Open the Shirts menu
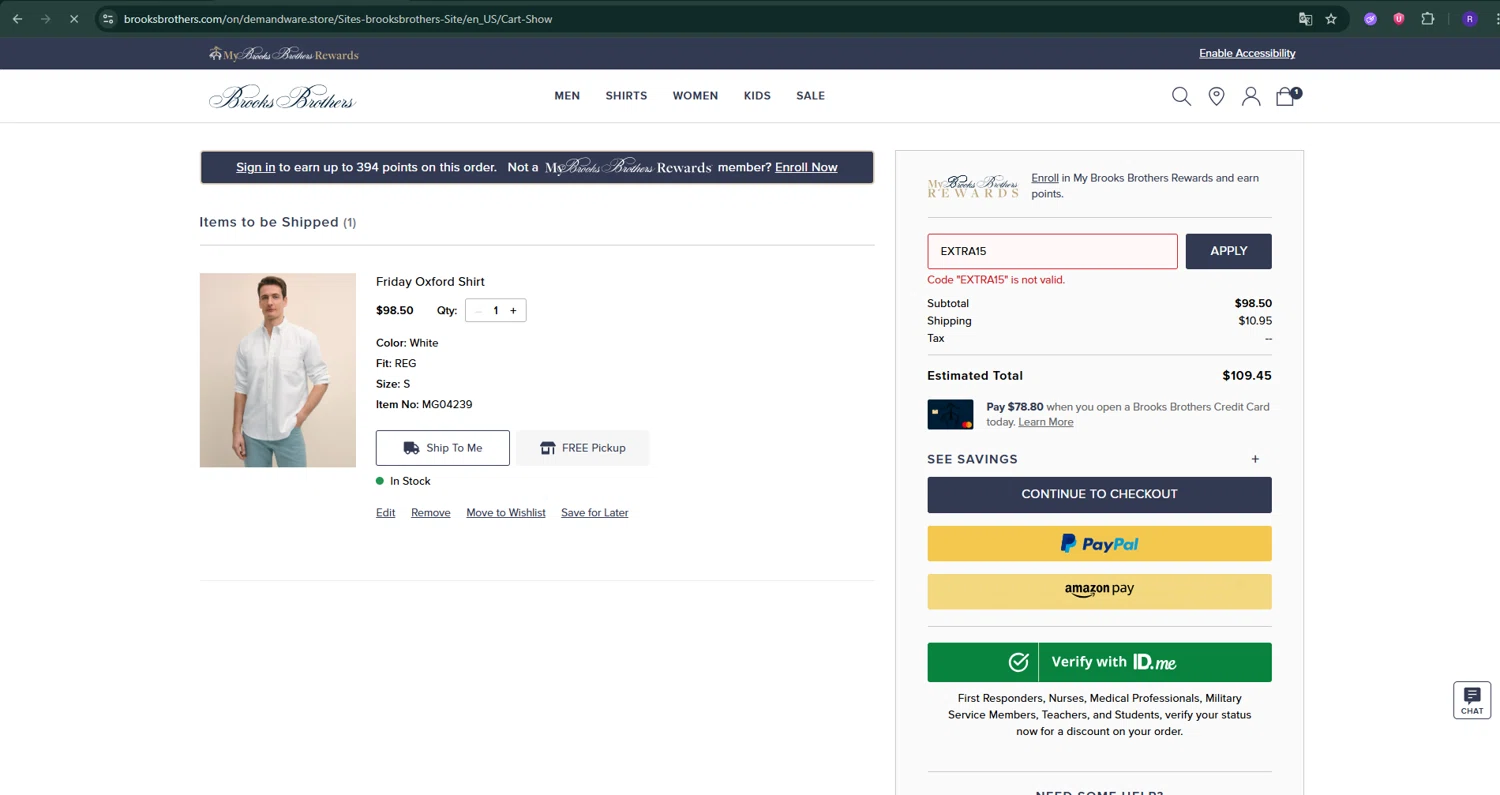Screen dimensions: 1500x795 point(626,96)
